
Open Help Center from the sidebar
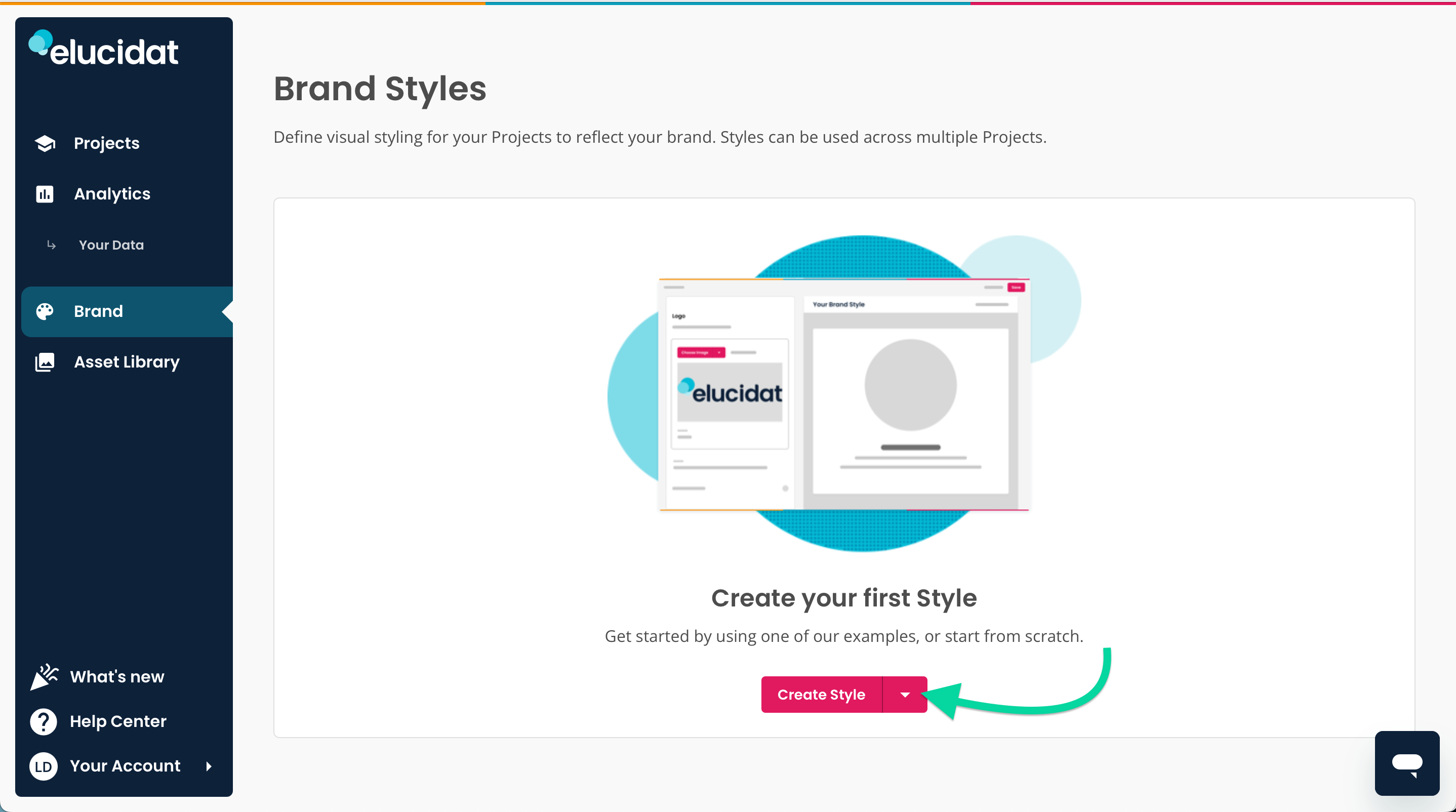118,721
